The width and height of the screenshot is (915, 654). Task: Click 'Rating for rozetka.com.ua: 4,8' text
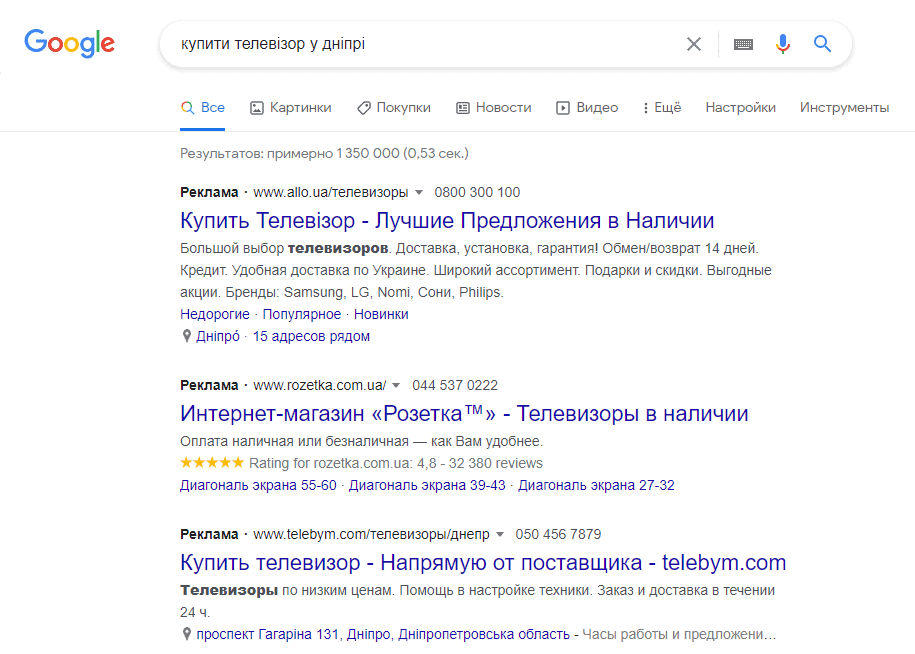point(343,463)
